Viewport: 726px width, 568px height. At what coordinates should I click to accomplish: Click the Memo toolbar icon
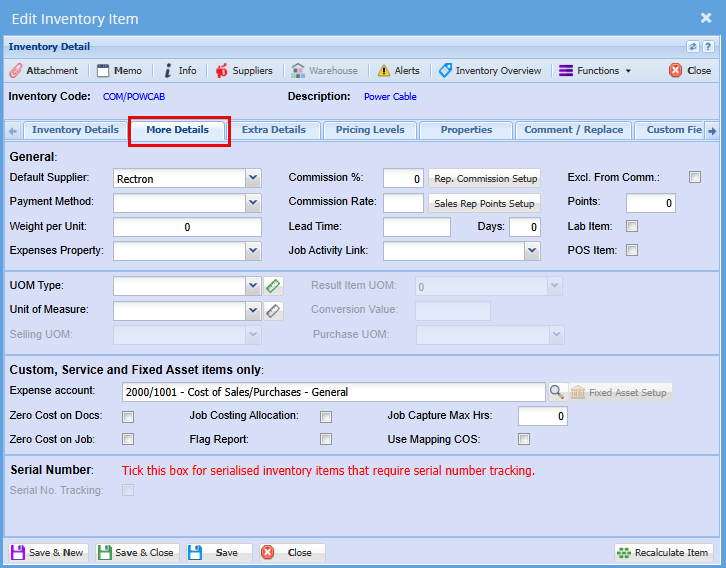(x=120, y=71)
